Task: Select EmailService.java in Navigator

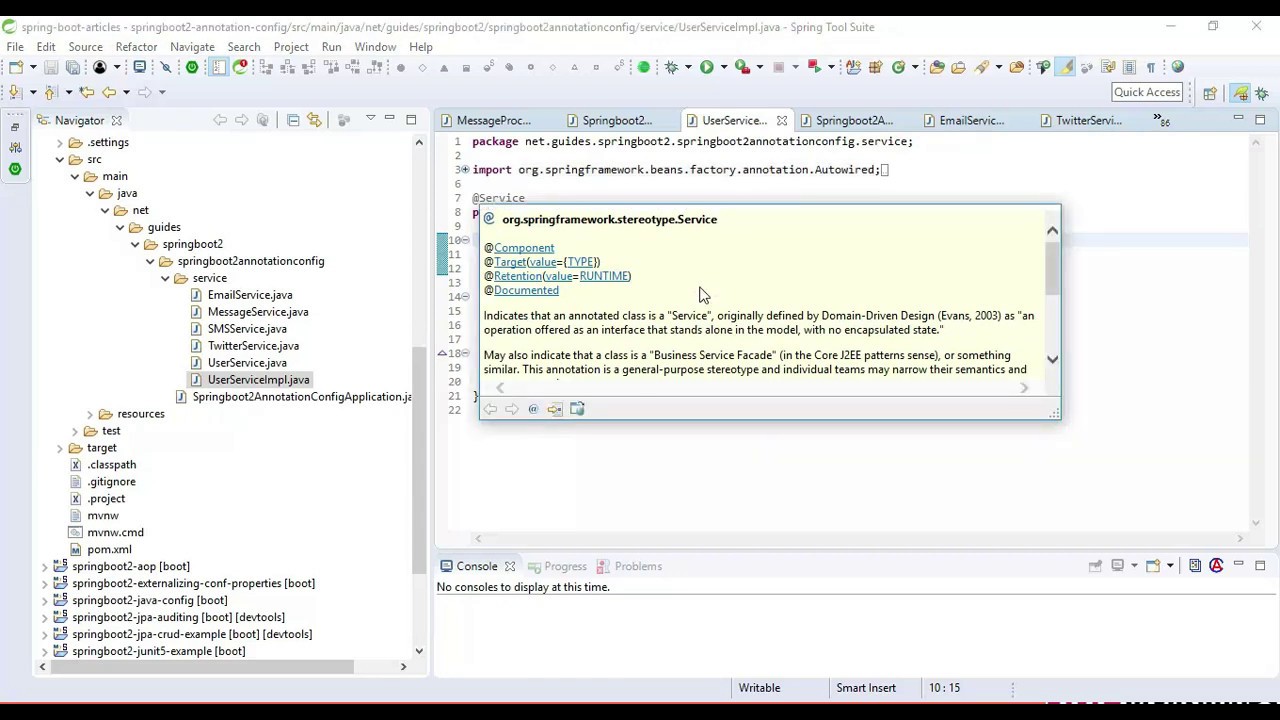Action: point(250,295)
